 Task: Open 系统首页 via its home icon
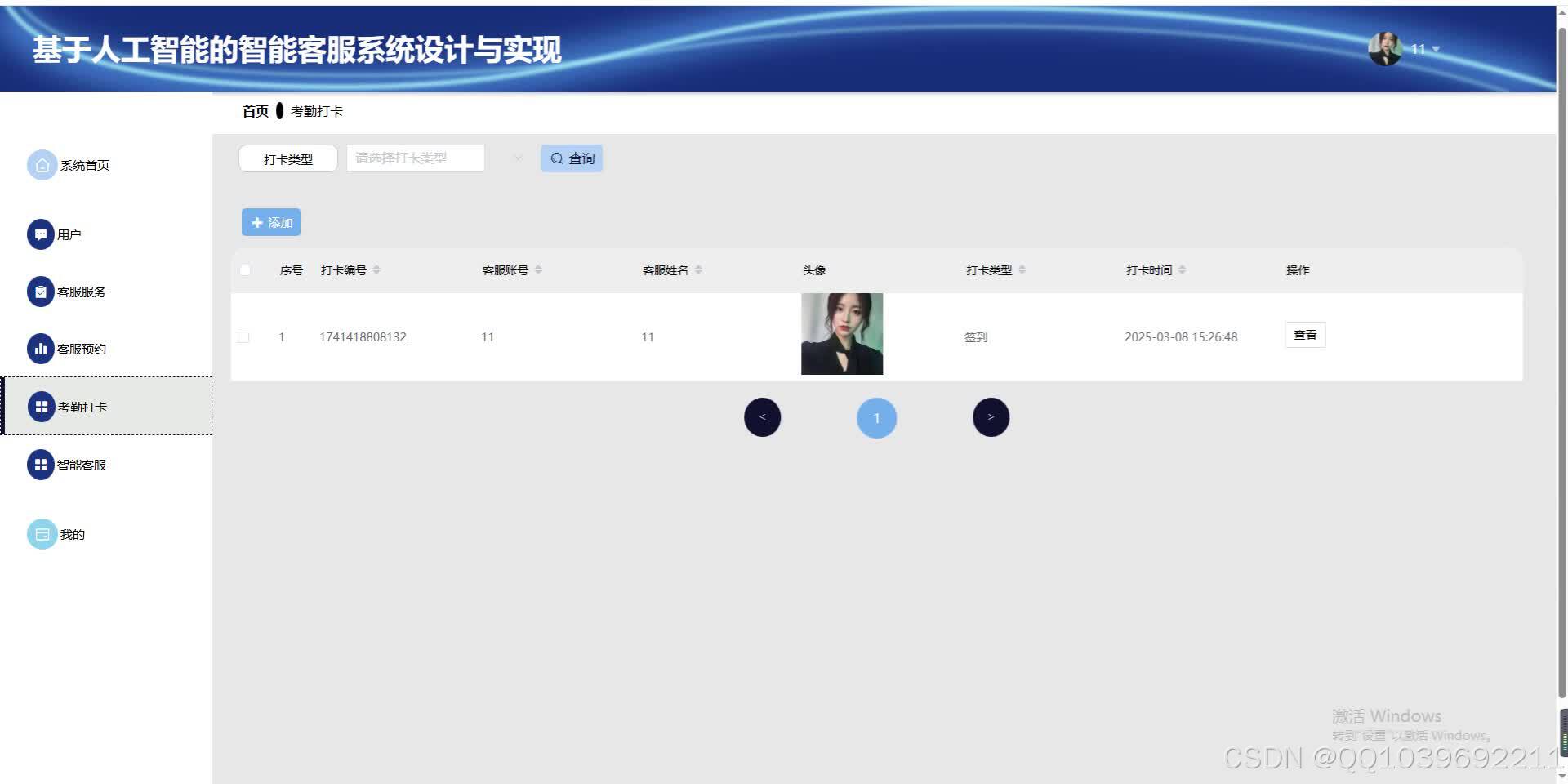tap(42, 164)
